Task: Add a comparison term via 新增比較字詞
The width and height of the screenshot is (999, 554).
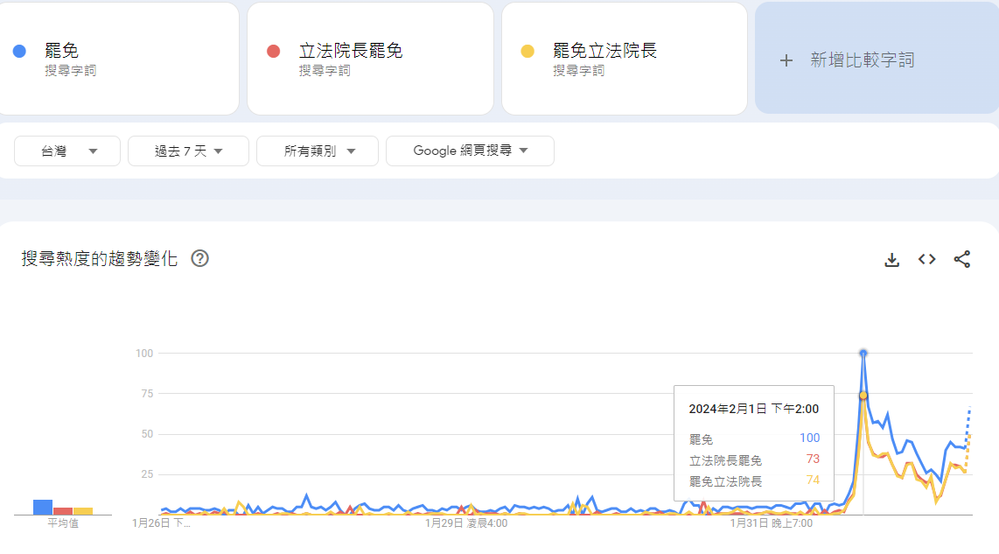Action: pyautogui.click(x=877, y=59)
